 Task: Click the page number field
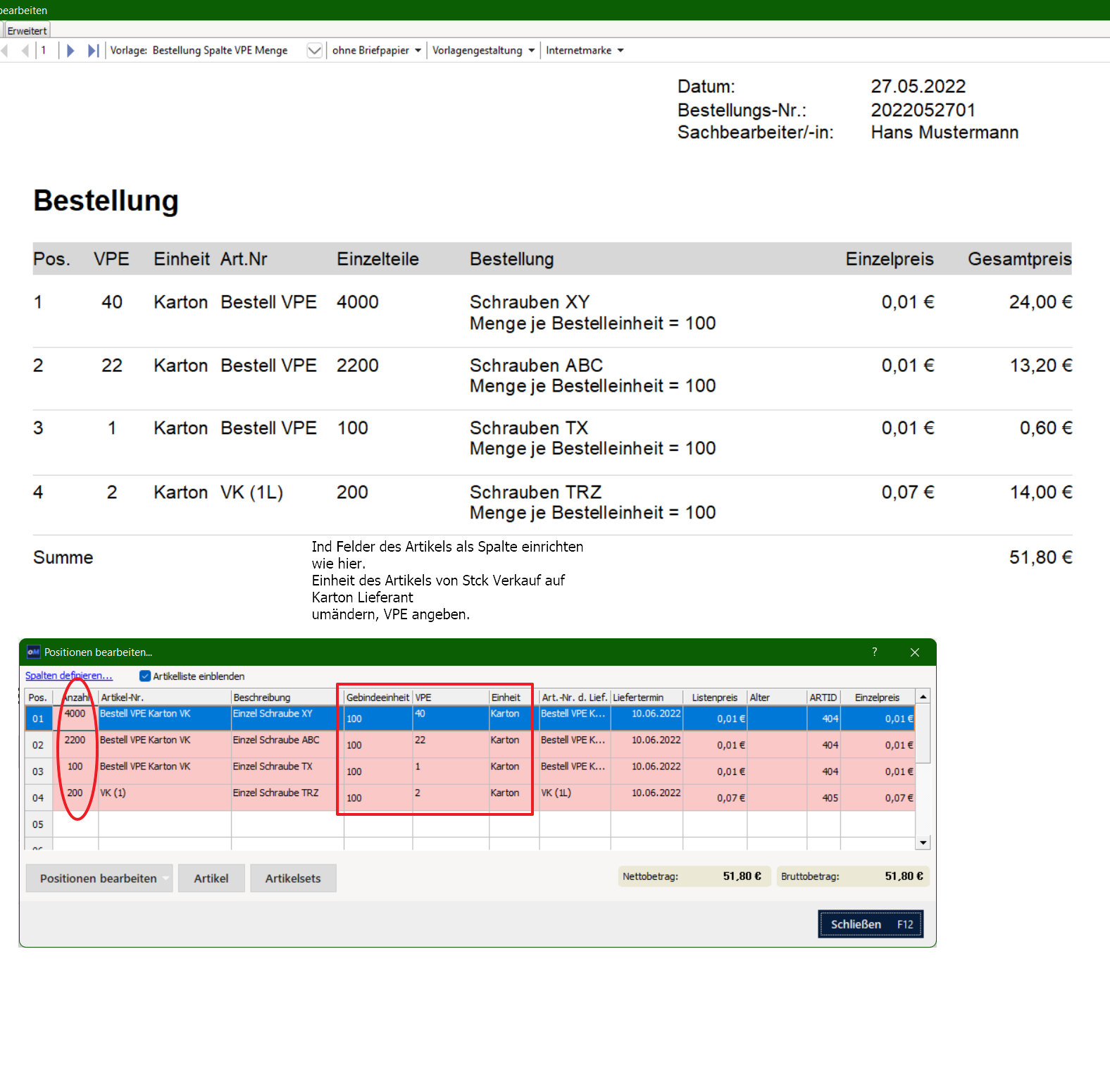click(47, 50)
